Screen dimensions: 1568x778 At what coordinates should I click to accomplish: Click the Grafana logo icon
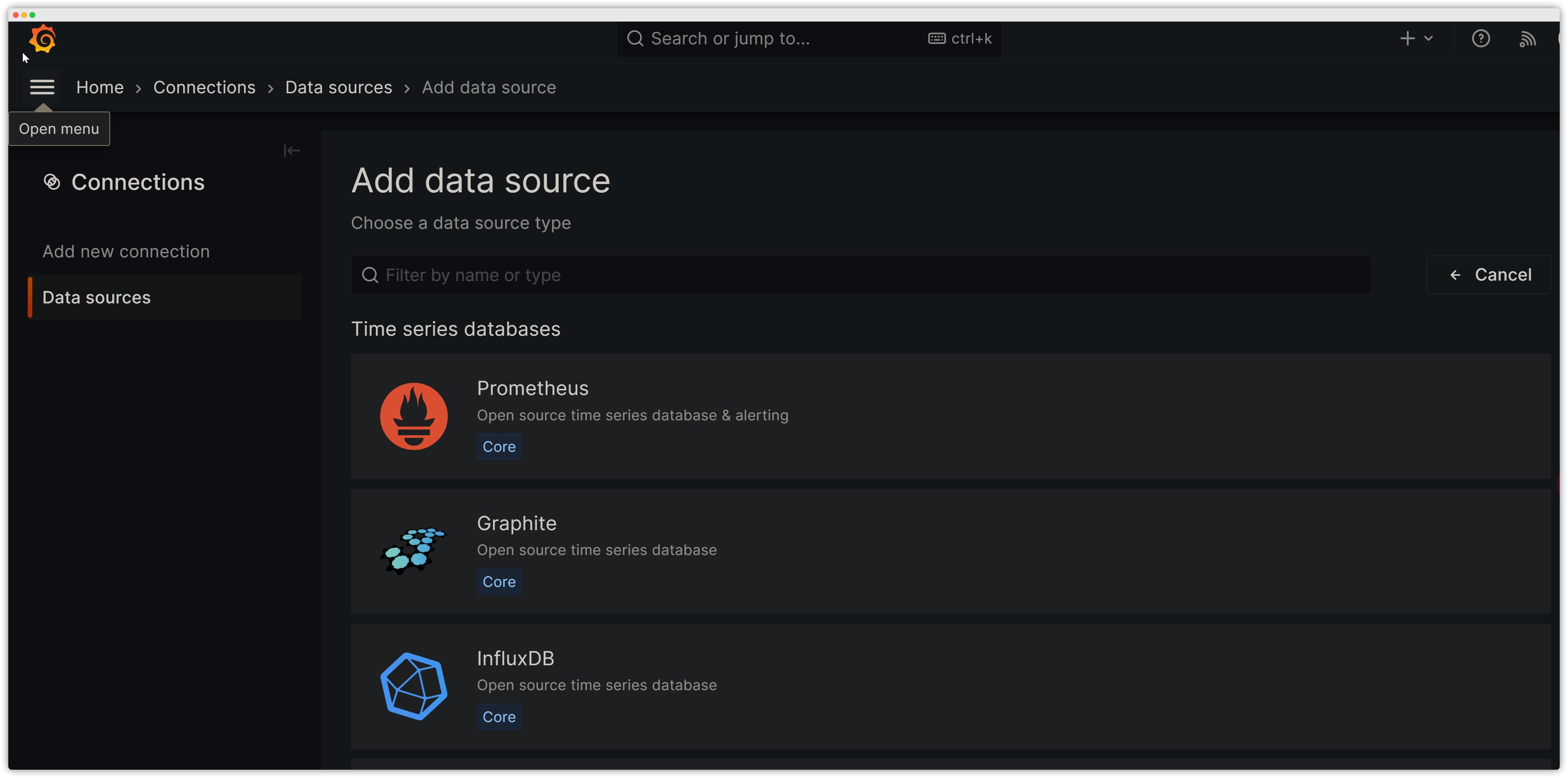pos(43,39)
